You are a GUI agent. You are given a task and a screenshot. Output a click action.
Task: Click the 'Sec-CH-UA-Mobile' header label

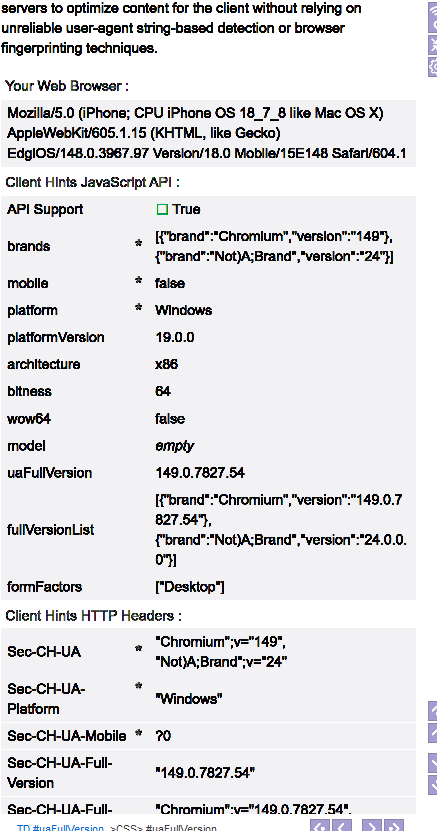click(67, 736)
